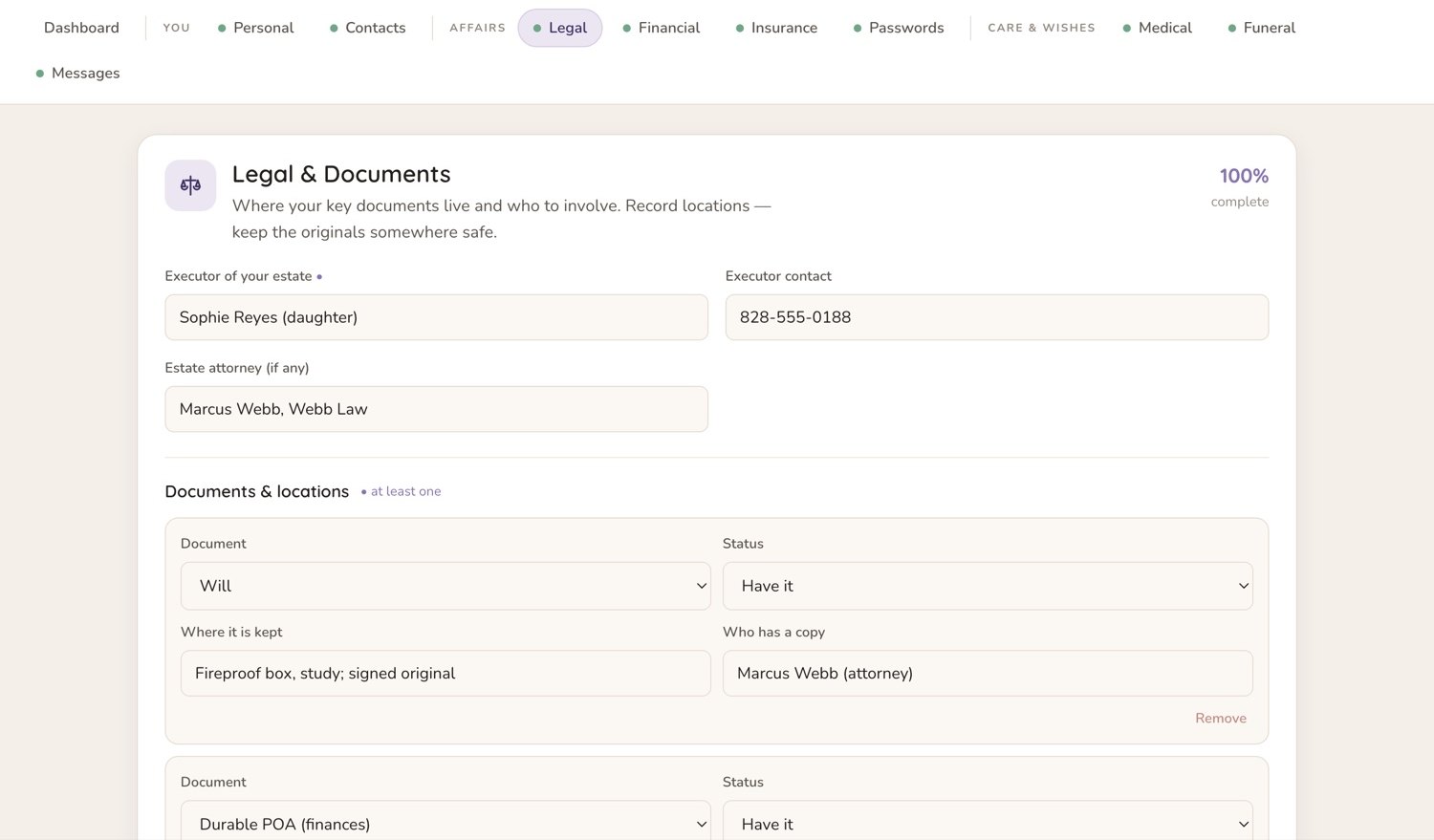The image size is (1434, 840).
Task: Click the Executor contact phone field
Action: coord(996,317)
